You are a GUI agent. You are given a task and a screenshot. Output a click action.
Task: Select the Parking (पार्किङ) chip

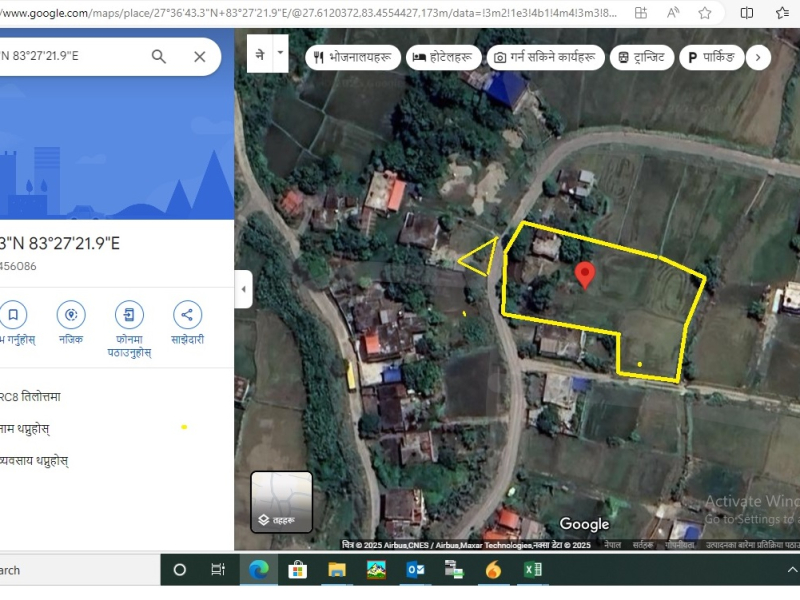coord(712,58)
